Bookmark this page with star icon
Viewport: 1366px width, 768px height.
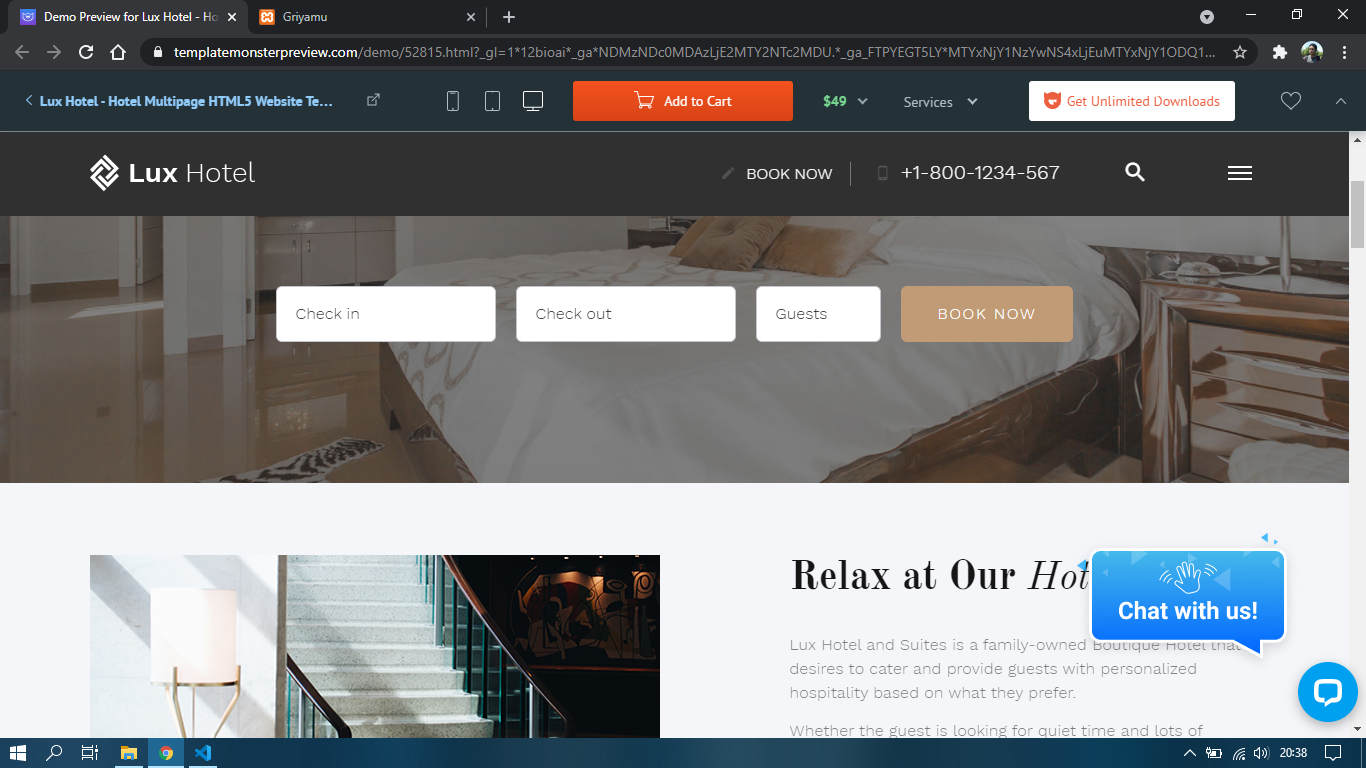(1240, 52)
